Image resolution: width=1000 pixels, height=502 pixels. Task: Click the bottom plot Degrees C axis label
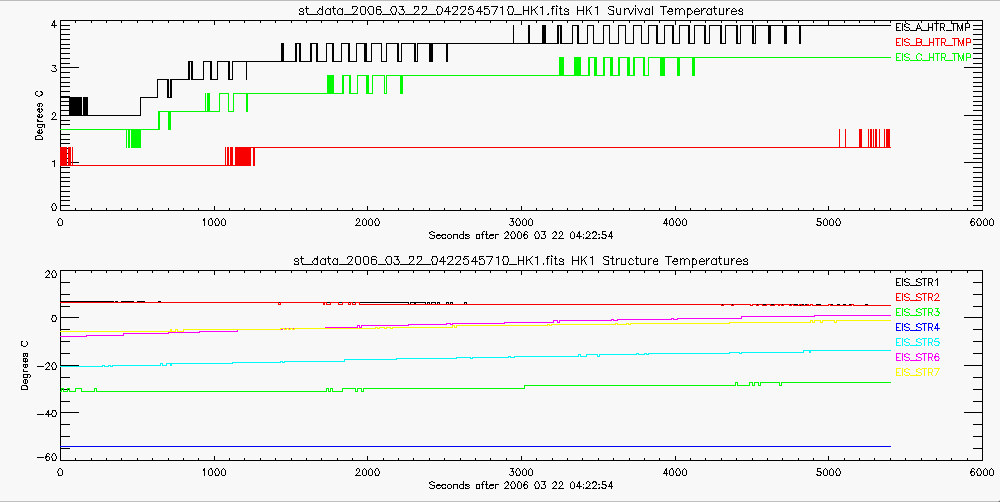[25, 365]
